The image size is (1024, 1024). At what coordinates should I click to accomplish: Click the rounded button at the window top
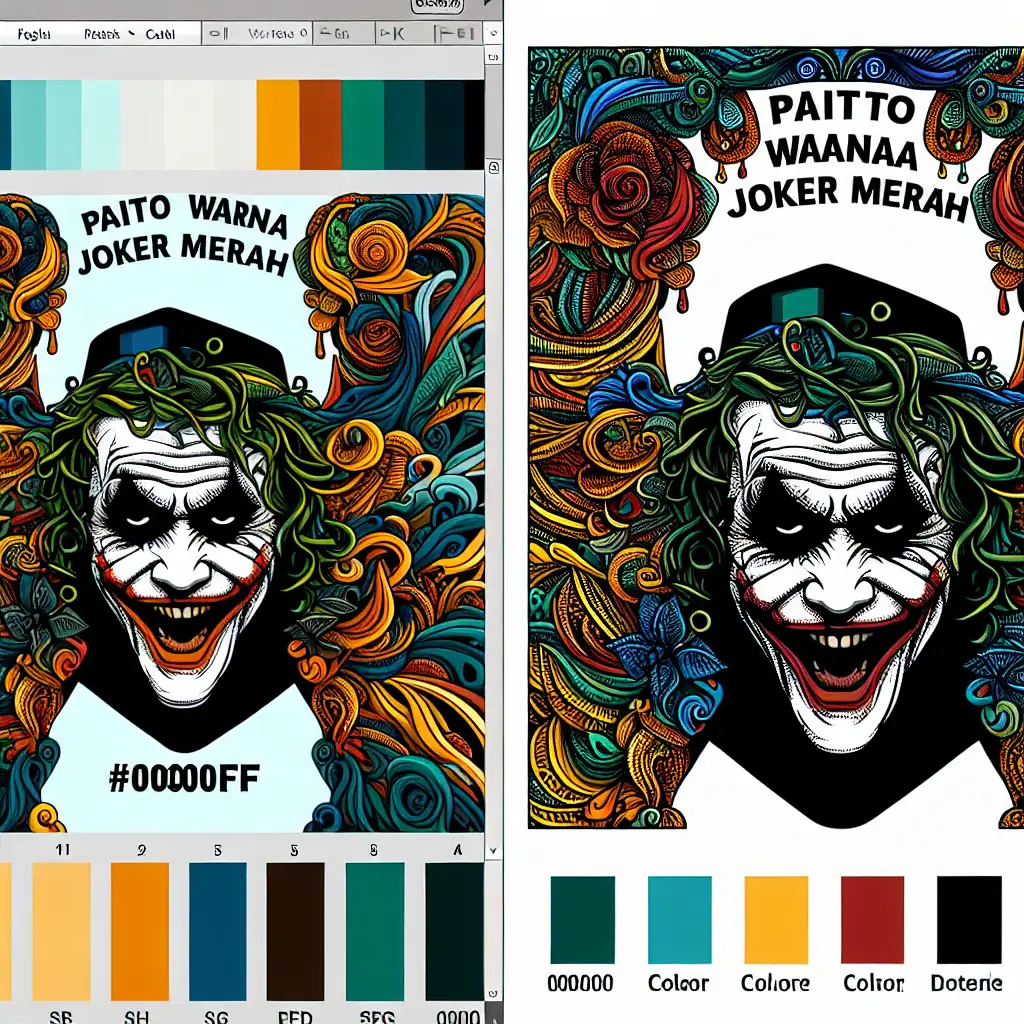438,5
